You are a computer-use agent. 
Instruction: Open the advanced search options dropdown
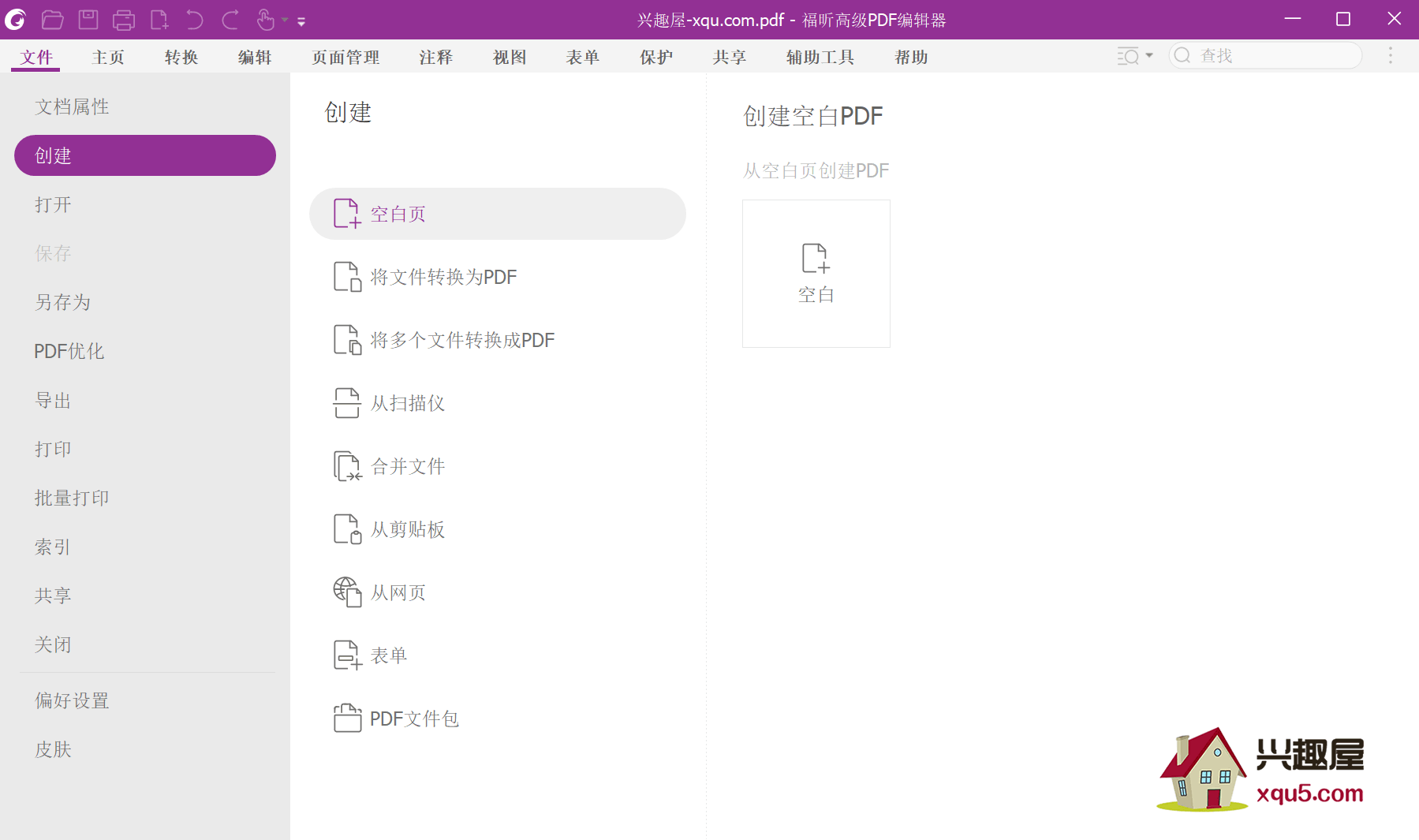[1134, 56]
